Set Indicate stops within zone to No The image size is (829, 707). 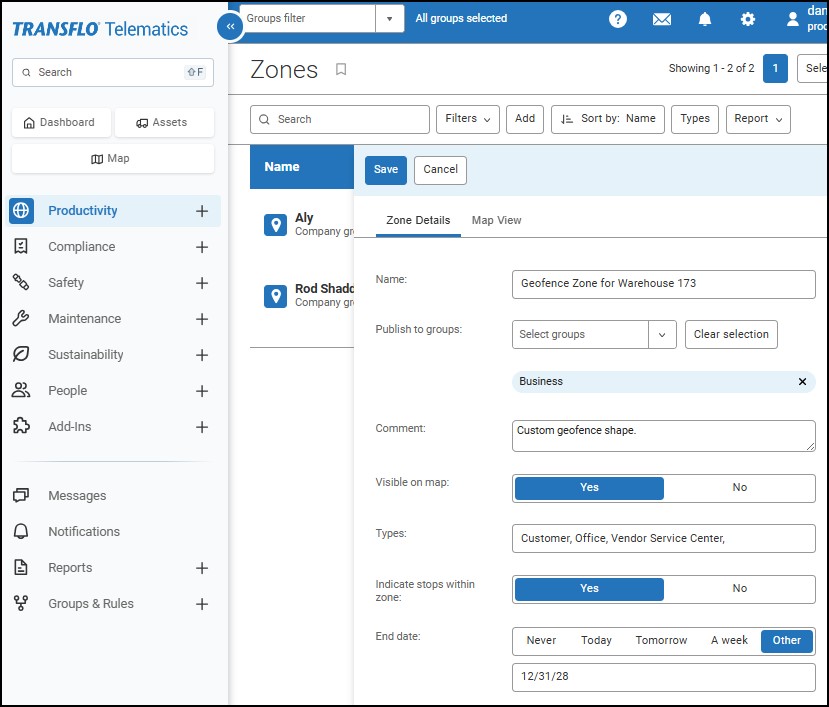[739, 589]
